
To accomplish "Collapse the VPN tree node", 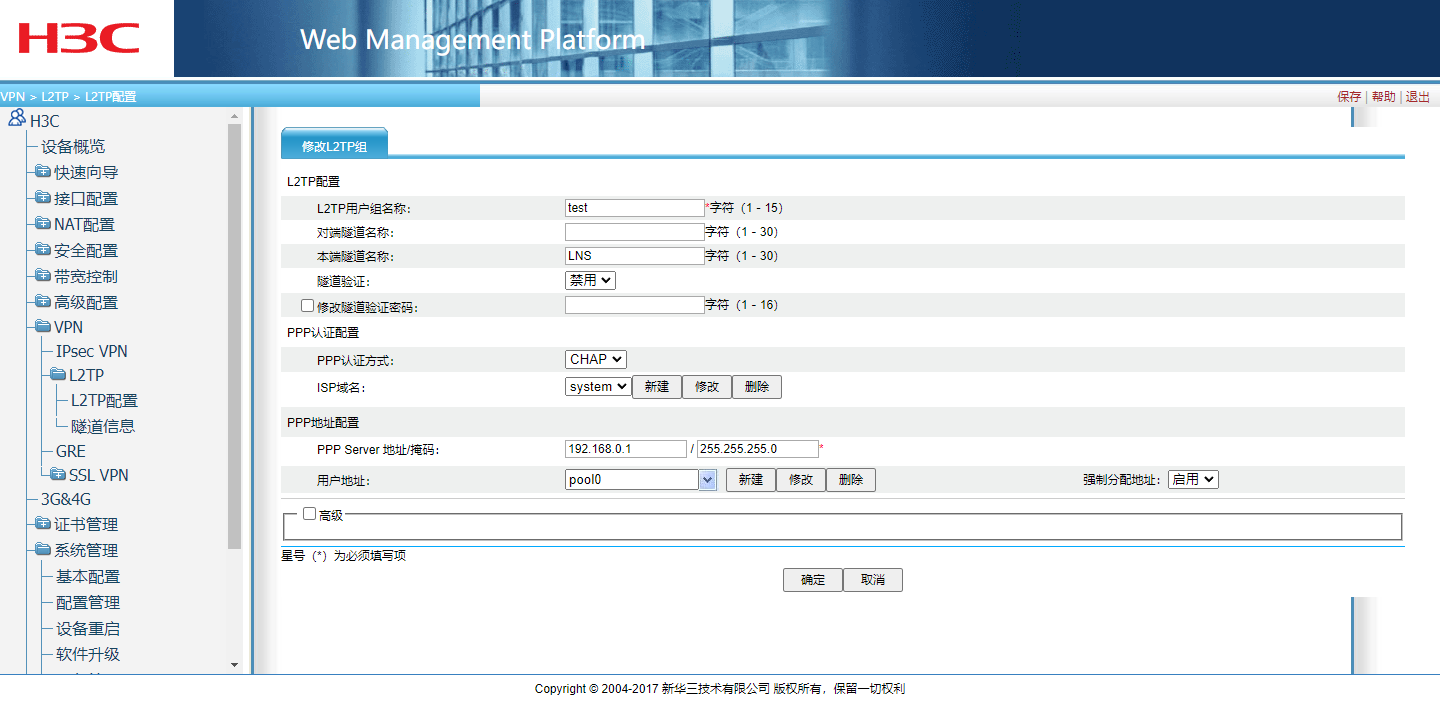I will 69,327.
